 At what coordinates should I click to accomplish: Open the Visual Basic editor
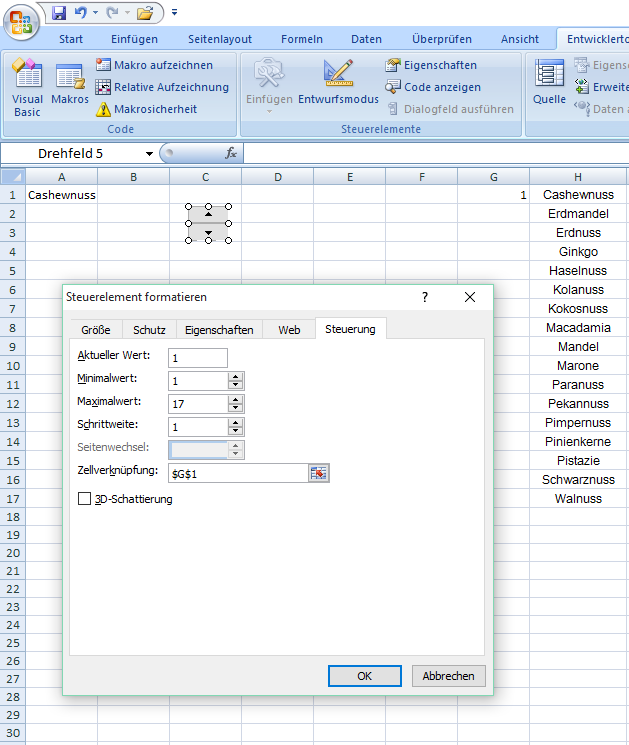click(x=27, y=87)
